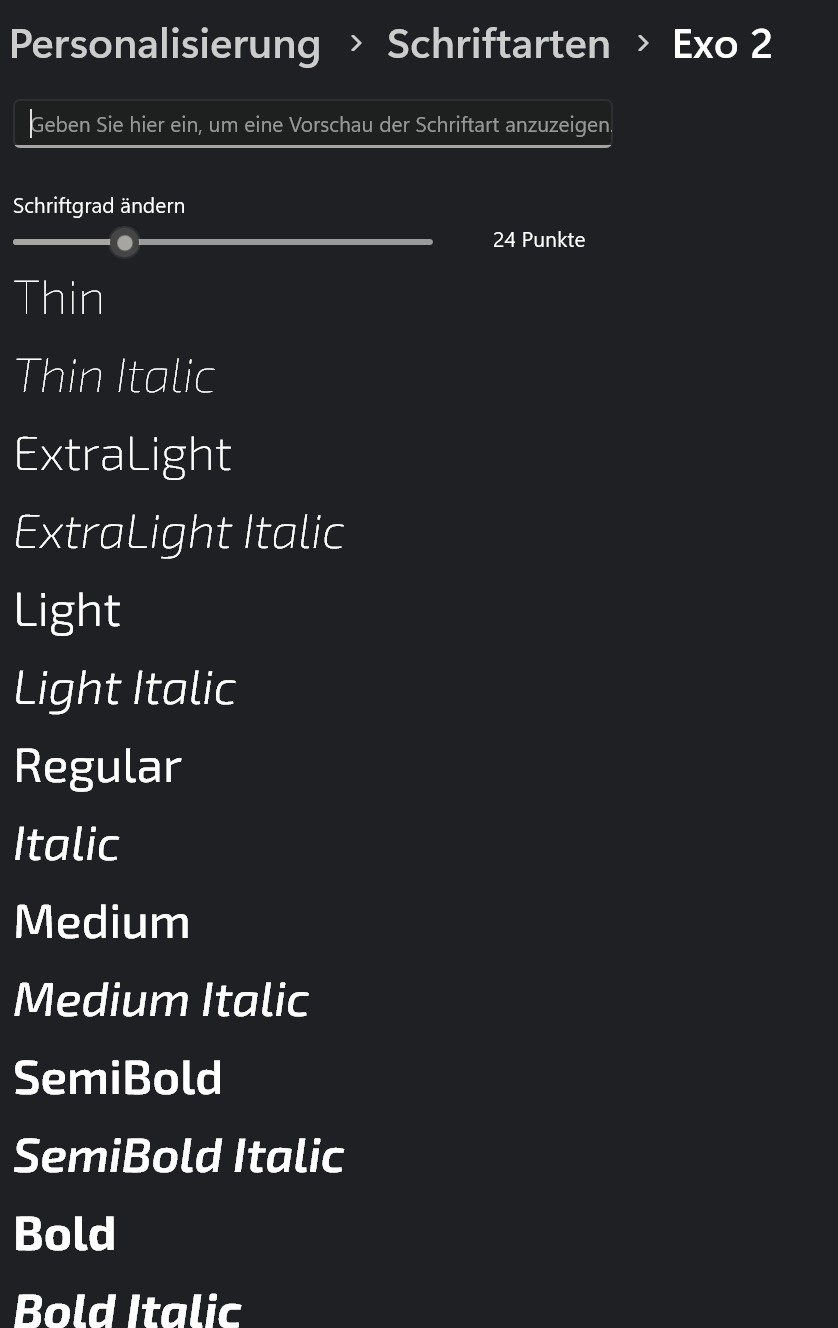This screenshot has height=1328, width=838.
Task: Click the chevron between Schriftarten and Exo 2
Action: tap(643, 44)
